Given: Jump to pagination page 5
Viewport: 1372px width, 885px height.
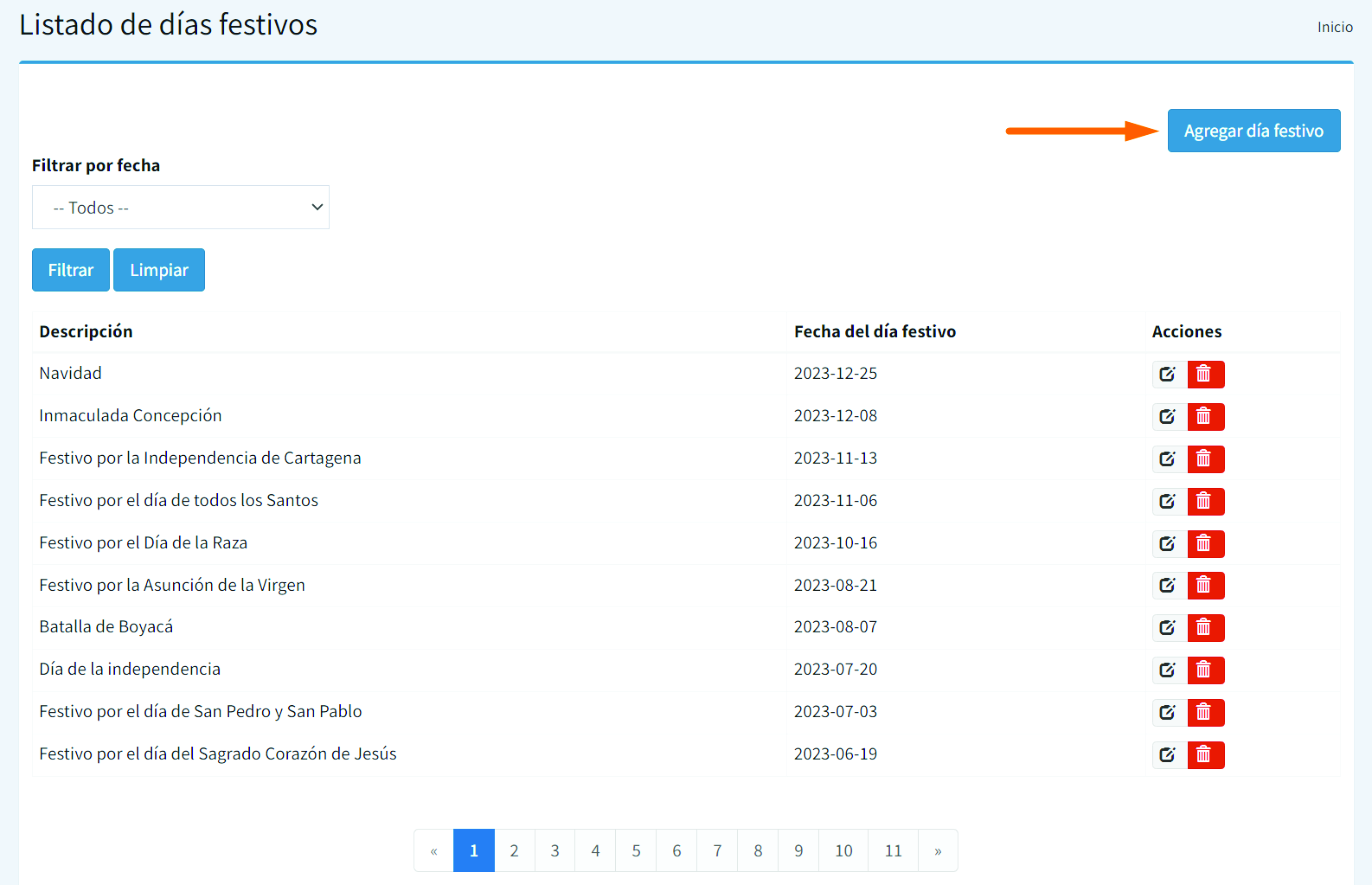Looking at the screenshot, I should (x=636, y=851).
